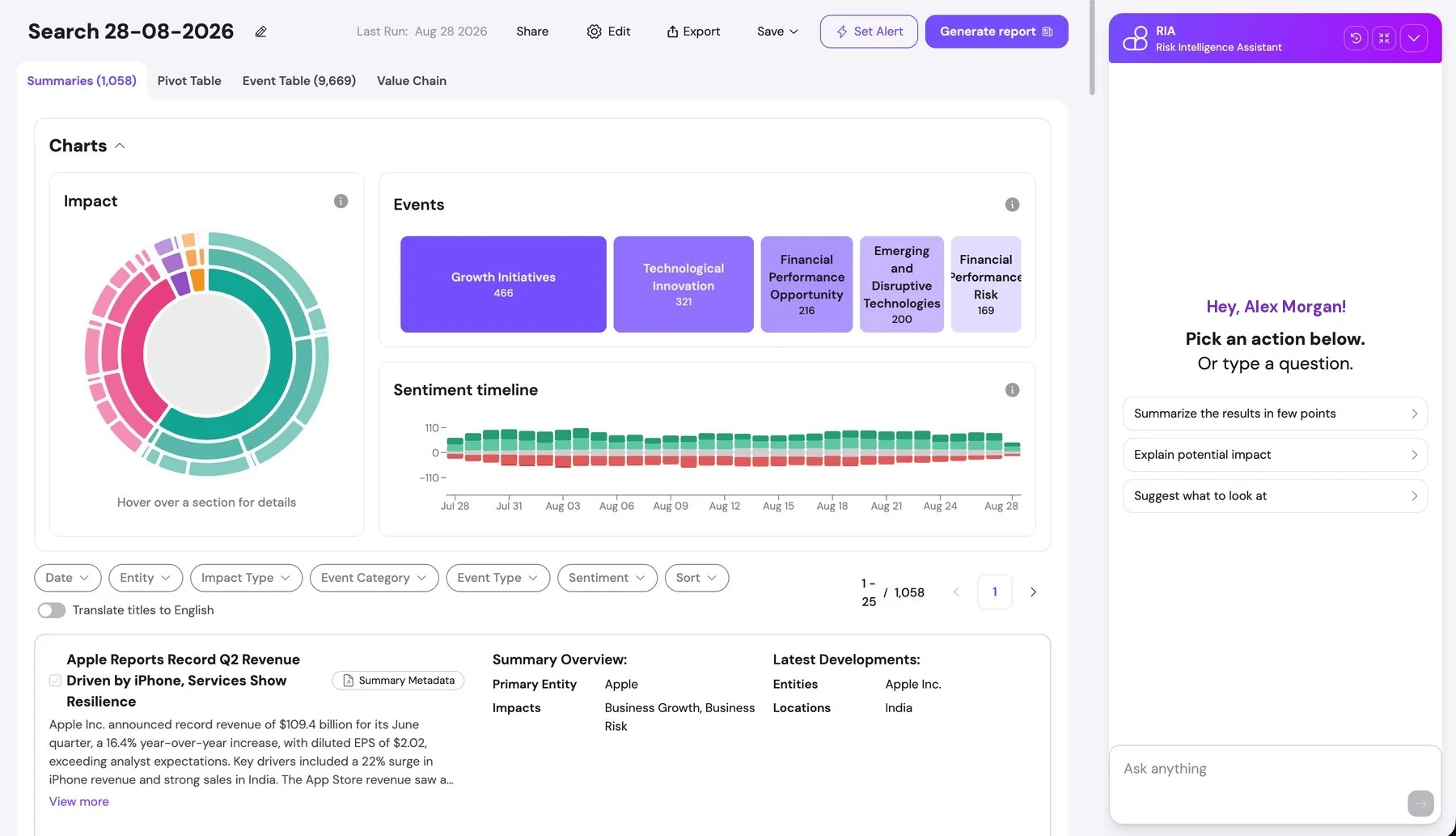The image size is (1456, 836).
Task: Open the Event Category filter dropdown
Action: click(374, 578)
